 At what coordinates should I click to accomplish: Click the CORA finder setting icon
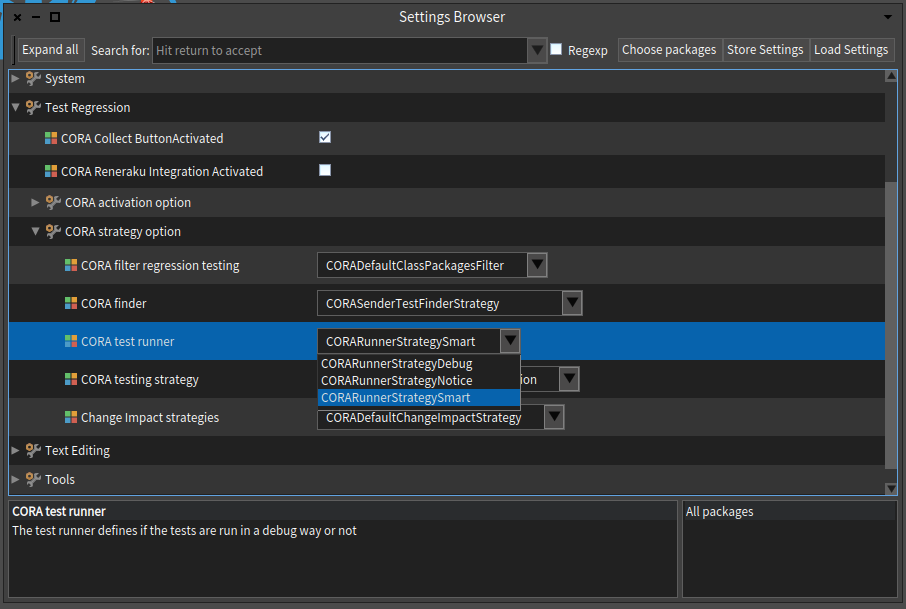click(70, 303)
